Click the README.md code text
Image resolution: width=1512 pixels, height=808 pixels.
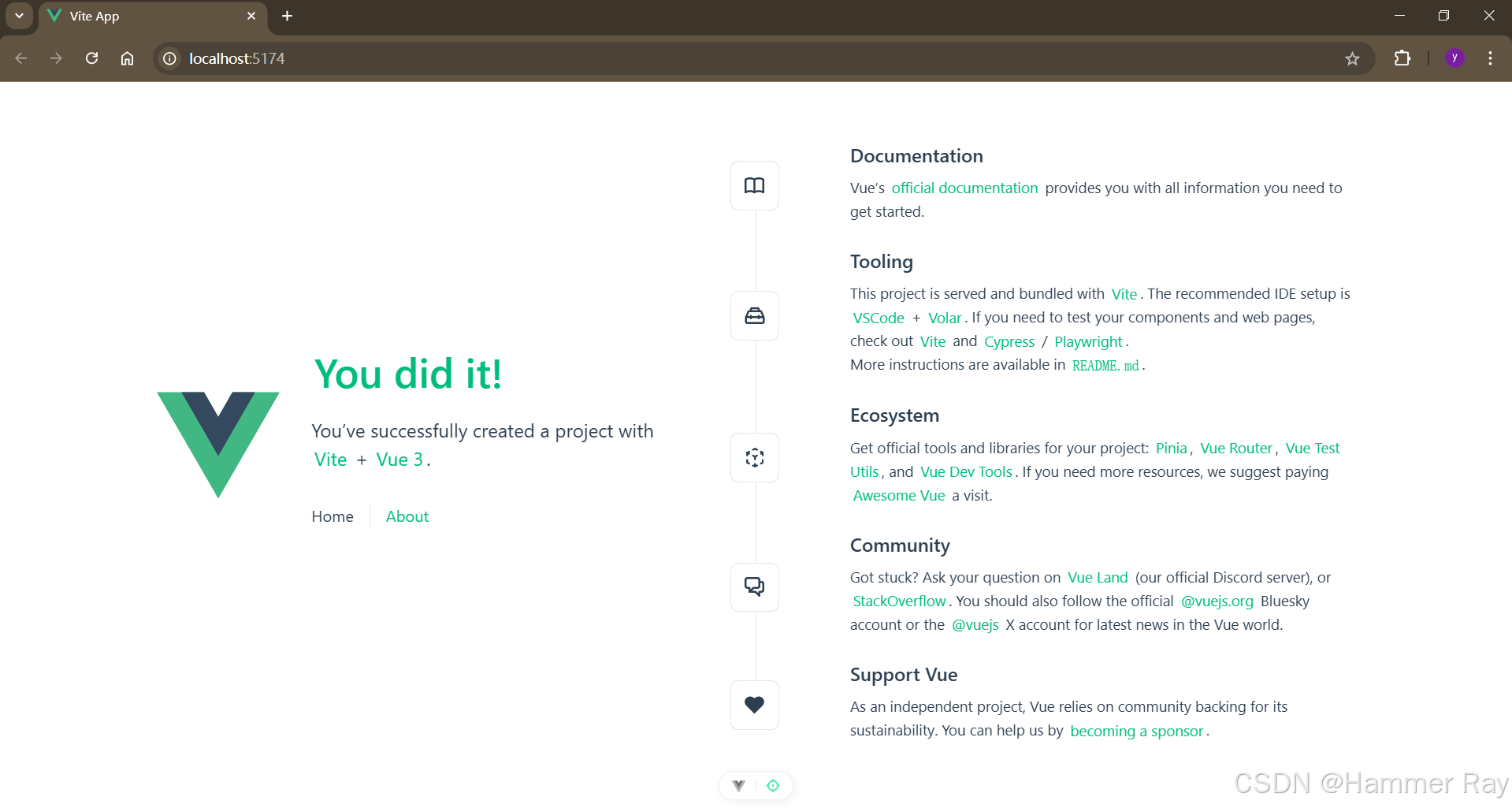point(1105,365)
